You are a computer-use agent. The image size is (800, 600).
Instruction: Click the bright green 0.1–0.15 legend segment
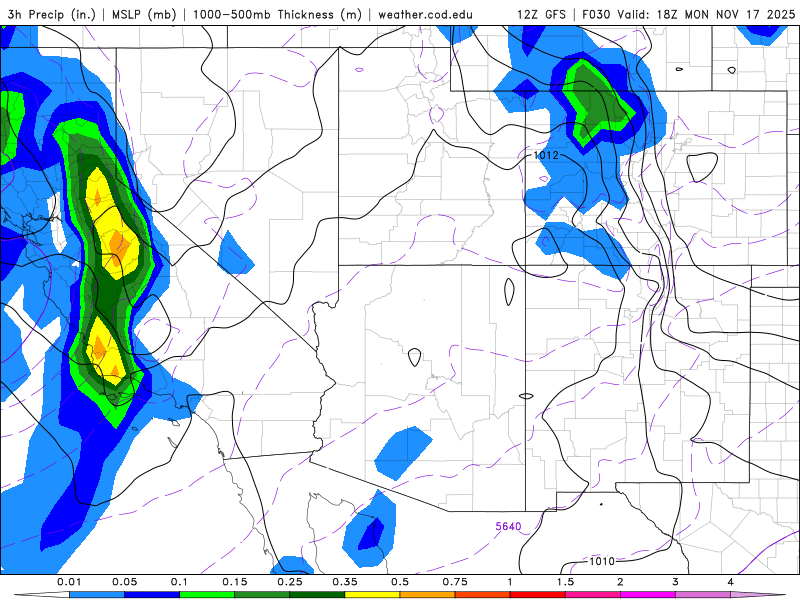(x=207, y=595)
